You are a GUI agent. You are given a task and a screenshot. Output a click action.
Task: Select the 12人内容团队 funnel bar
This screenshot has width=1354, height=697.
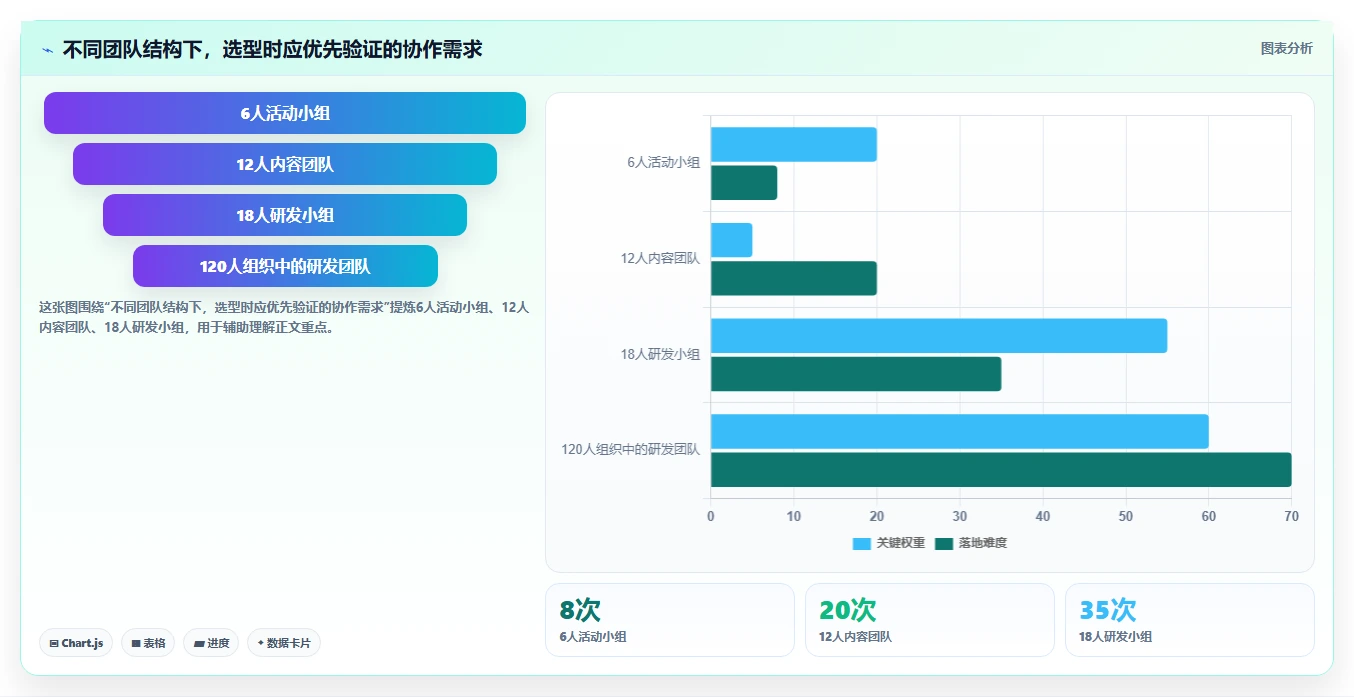285,164
